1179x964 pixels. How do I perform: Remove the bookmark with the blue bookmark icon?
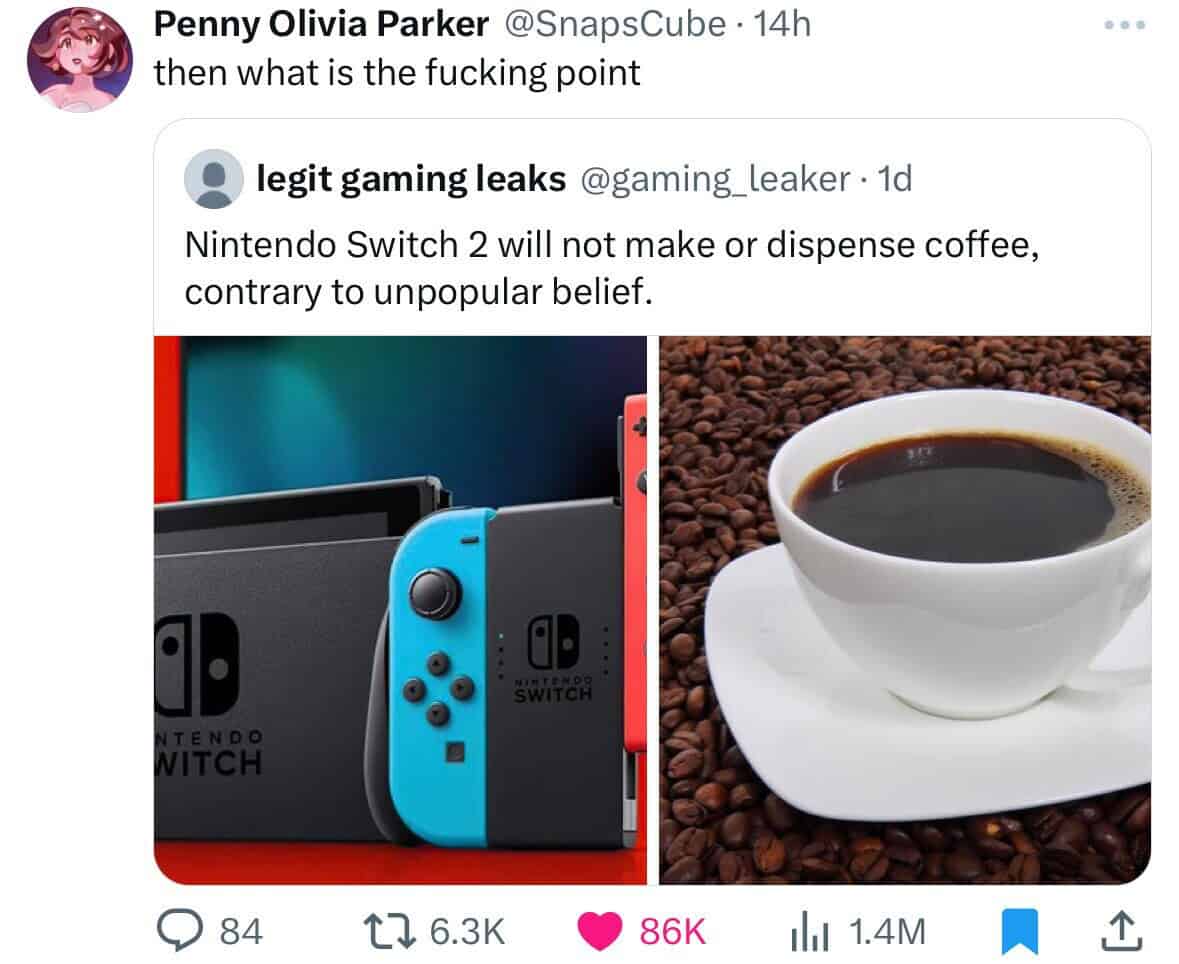(x=1020, y=932)
